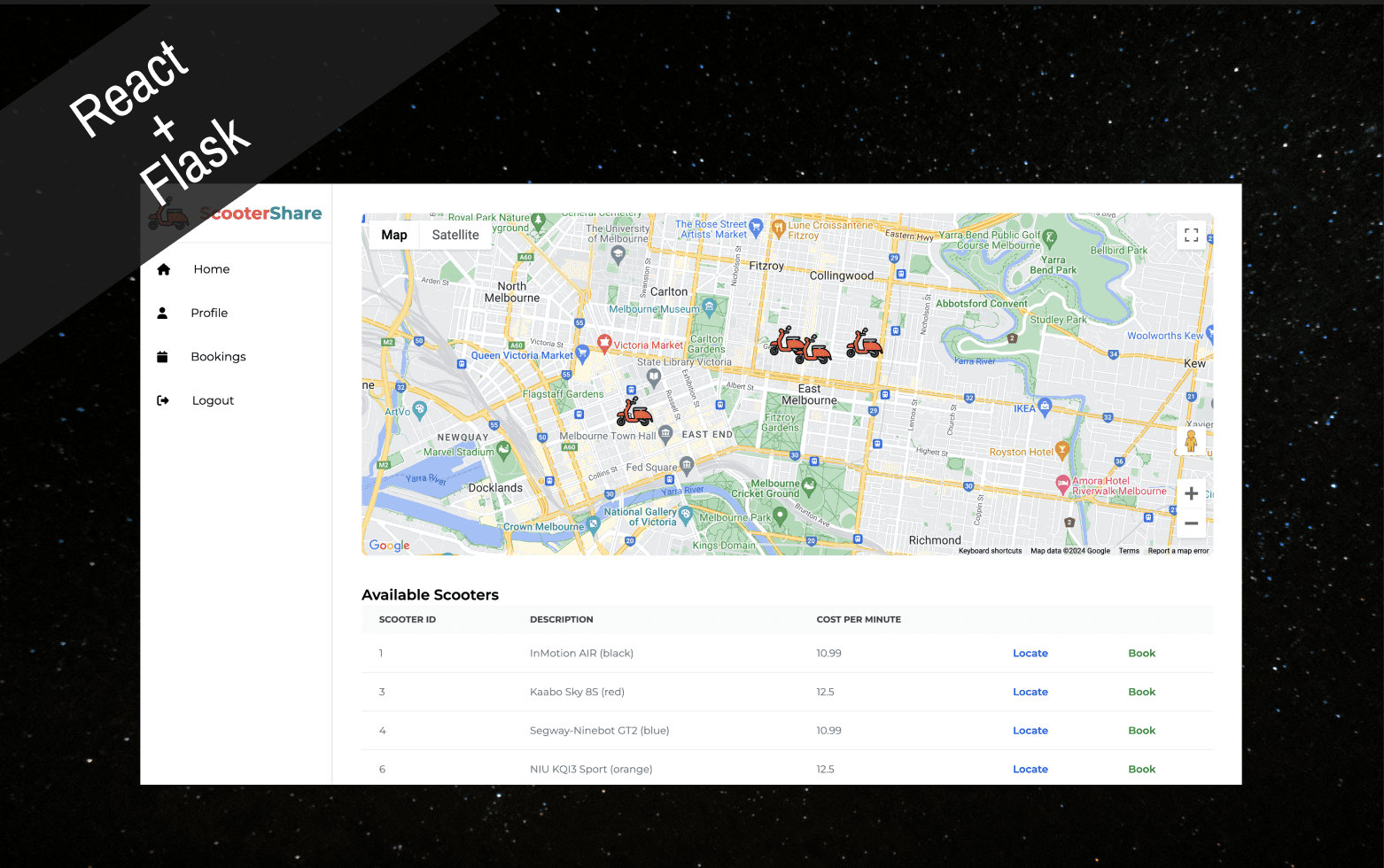
Task: Click the 'Kaabo Sky 8S (red)' description cell
Action: [x=577, y=693]
